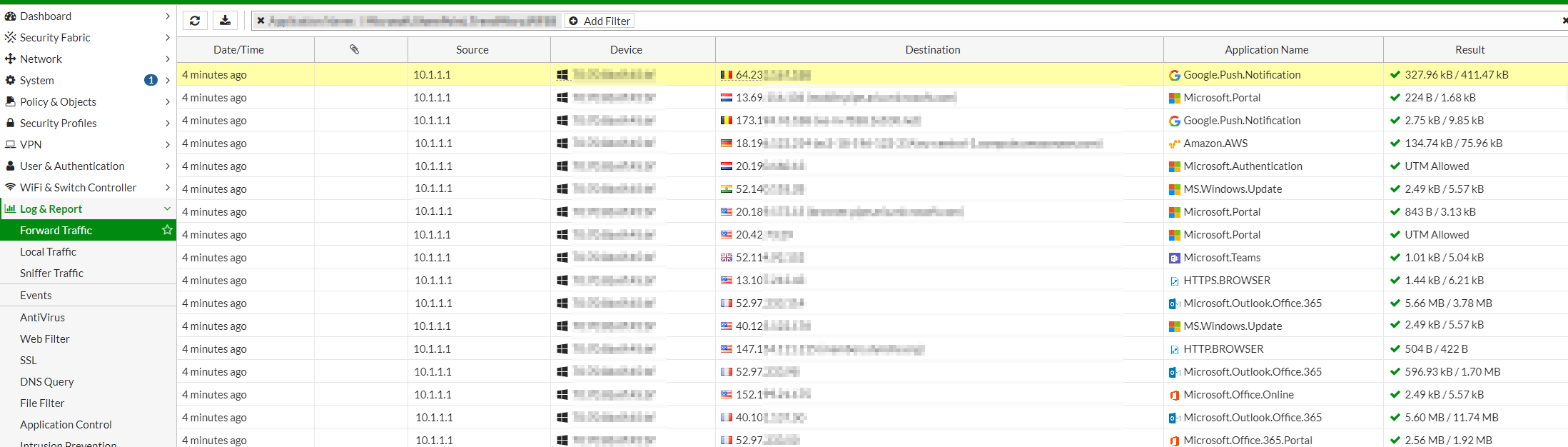
Task: Click the attachment paperclip column header
Action: (x=354, y=49)
